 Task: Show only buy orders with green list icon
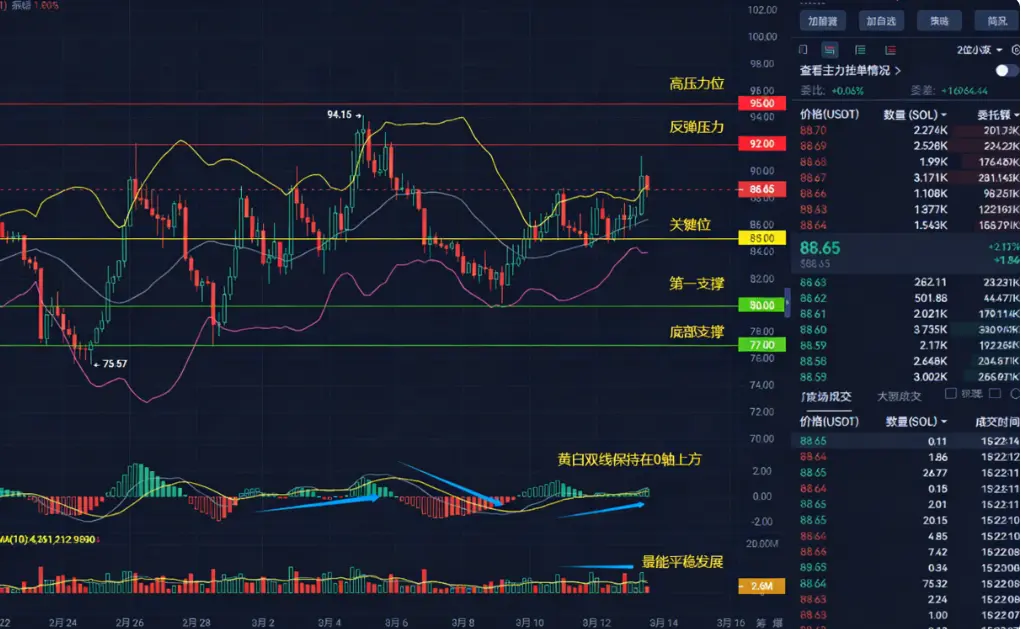[860, 49]
